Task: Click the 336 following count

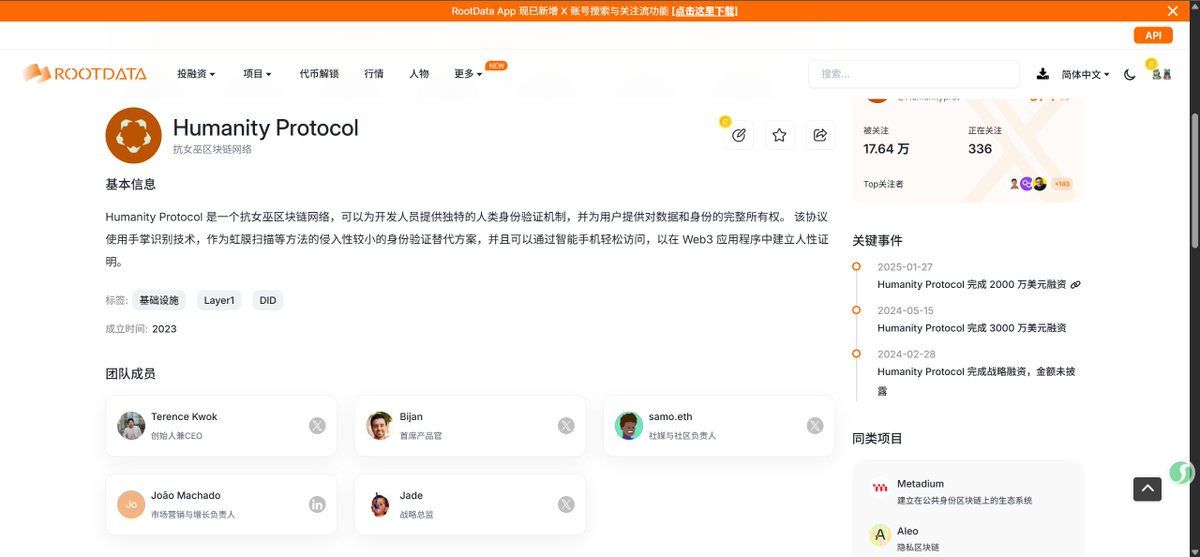Action: click(980, 149)
